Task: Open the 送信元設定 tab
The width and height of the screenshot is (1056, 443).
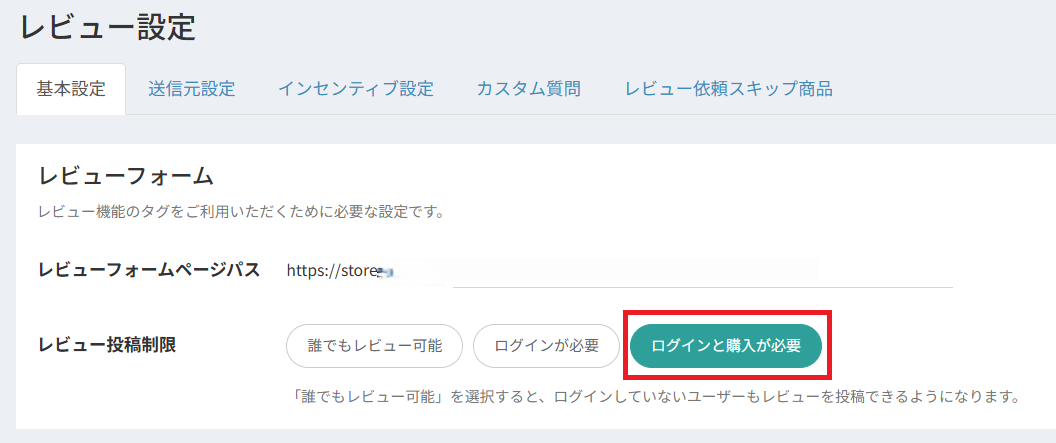Action: point(191,89)
